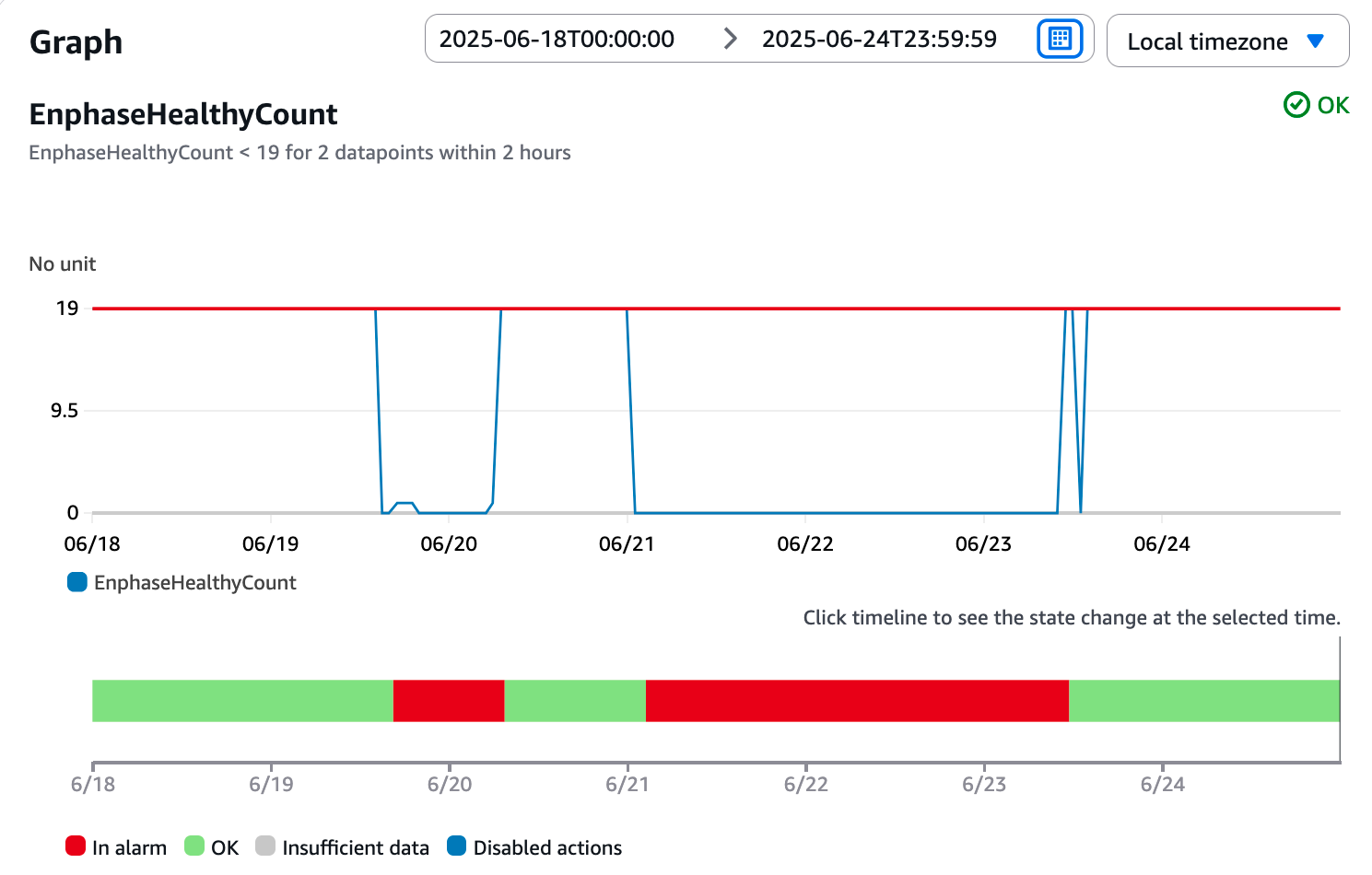Click the 9.5 y-axis label

(64, 411)
